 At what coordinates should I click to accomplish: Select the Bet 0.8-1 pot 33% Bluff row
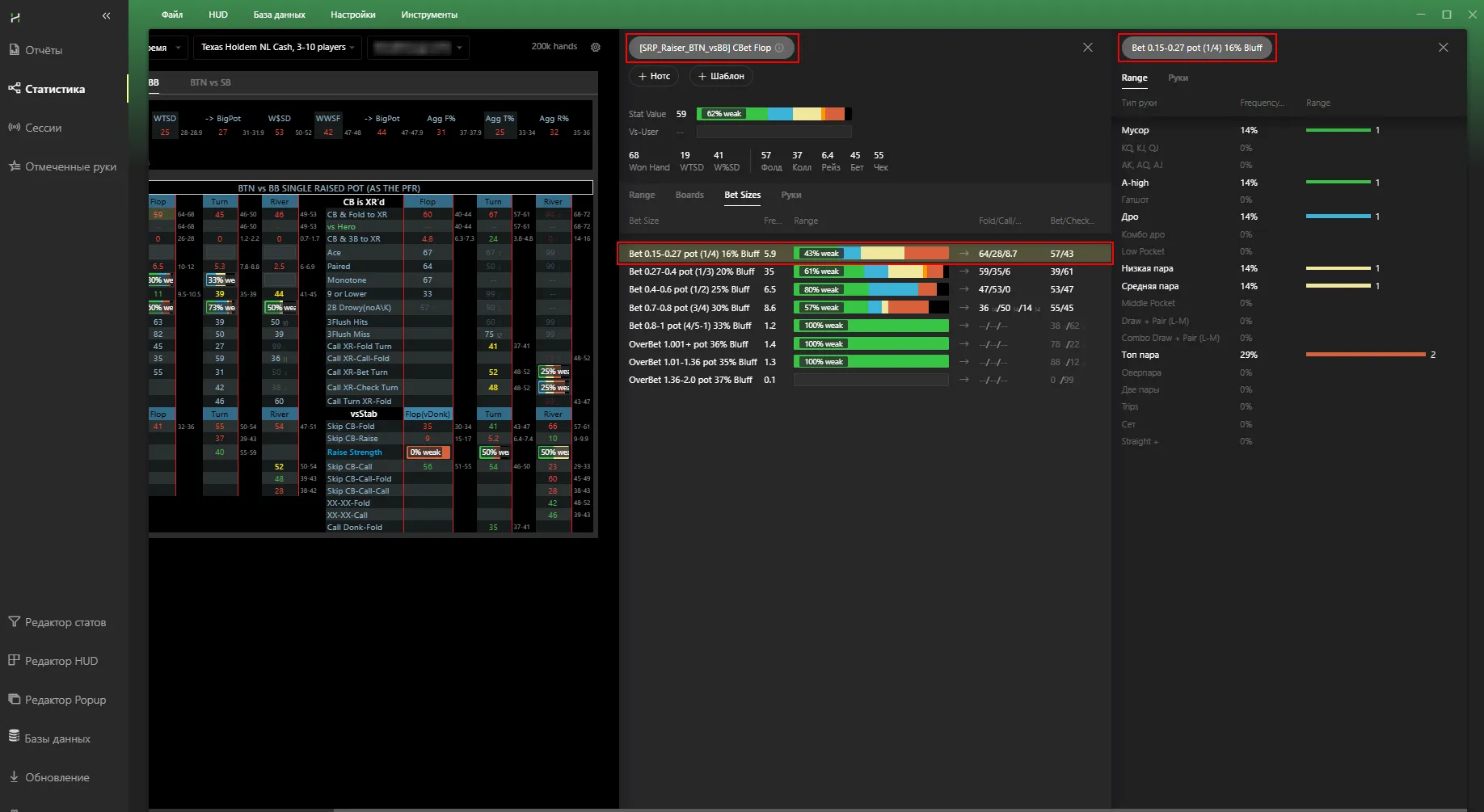coord(865,326)
